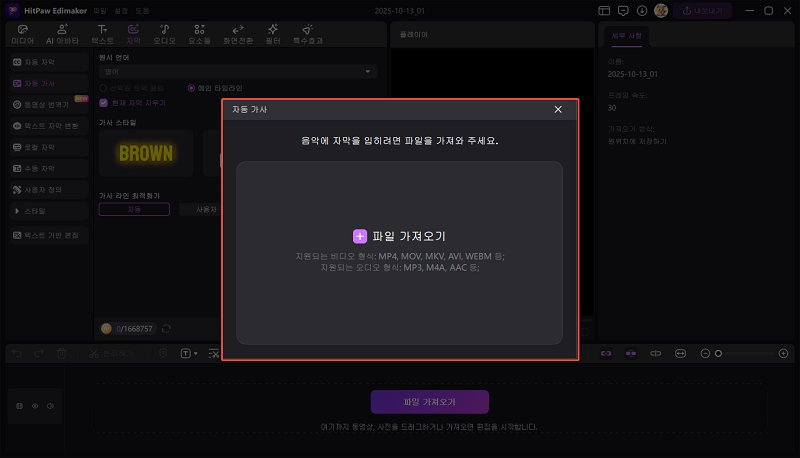Switch to the AI 아바타 tab
This screenshot has width=800, height=458.
[63, 35]
